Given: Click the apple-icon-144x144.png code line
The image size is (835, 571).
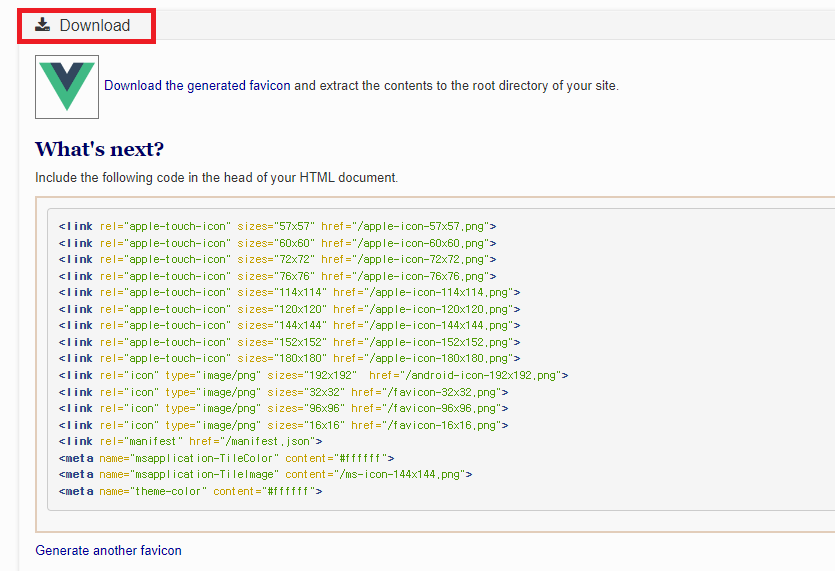Looking at the screenshot, I should point(290,325).
